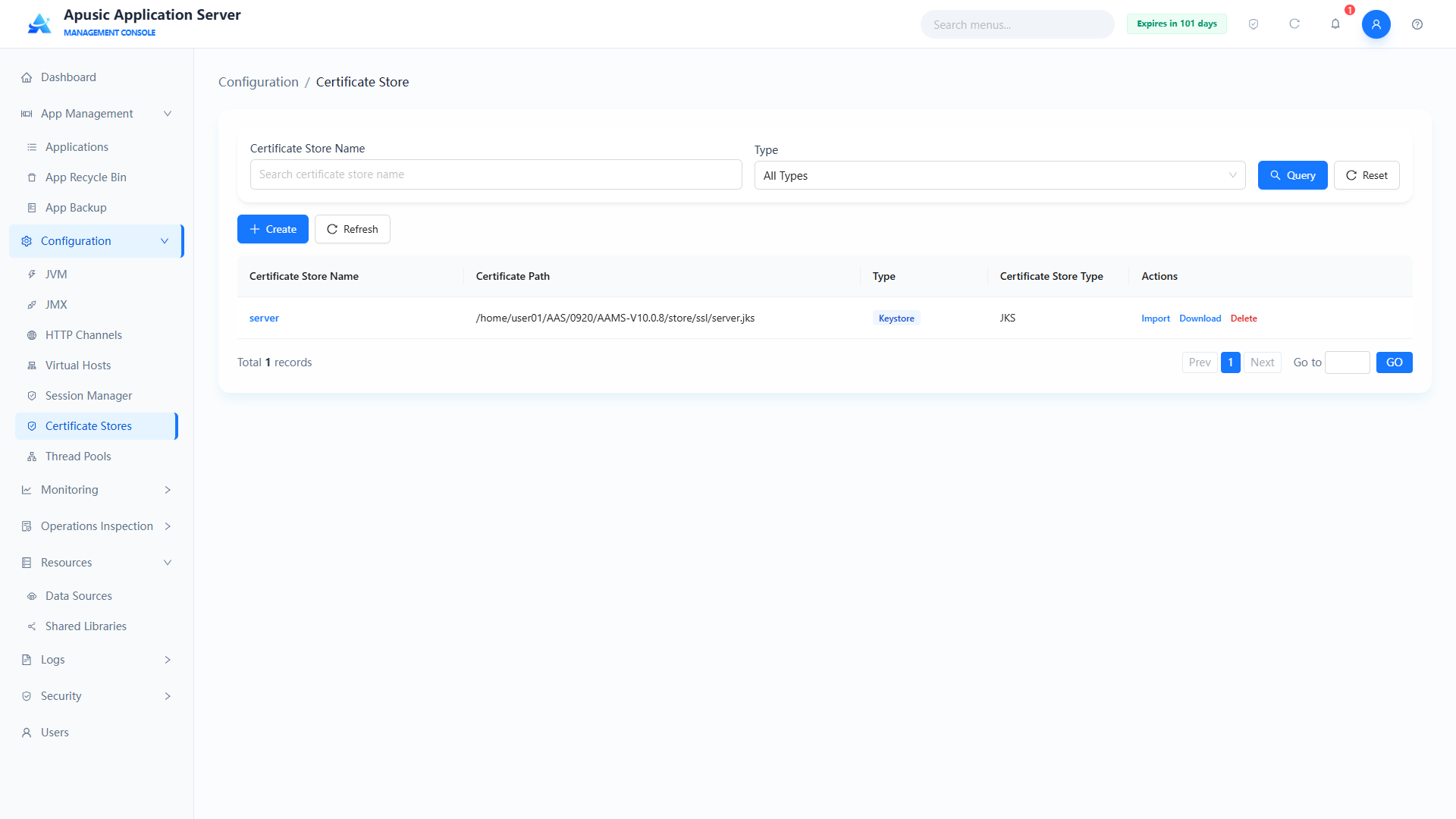Open the All Types dropdown
Viewport: 1456px width, 819px height.
[x=999, y=175]
